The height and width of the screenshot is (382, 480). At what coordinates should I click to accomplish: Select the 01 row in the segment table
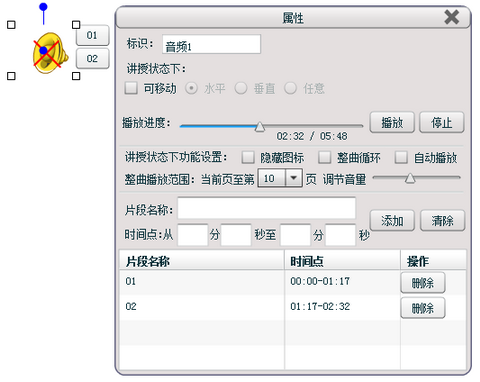pos(293,282)
